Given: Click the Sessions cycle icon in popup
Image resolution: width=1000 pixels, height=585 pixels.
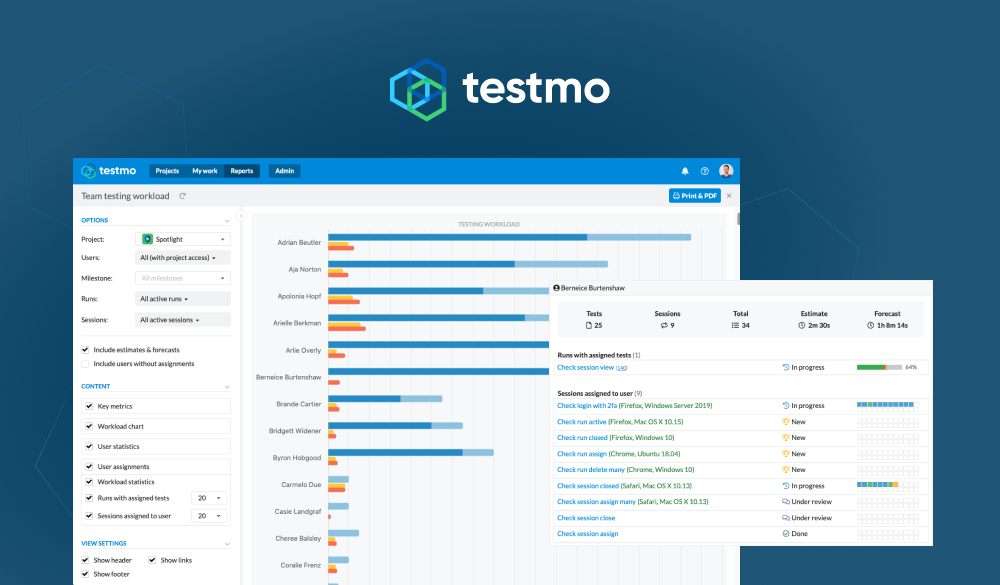Looking at the screenshot, I should 664,325.
